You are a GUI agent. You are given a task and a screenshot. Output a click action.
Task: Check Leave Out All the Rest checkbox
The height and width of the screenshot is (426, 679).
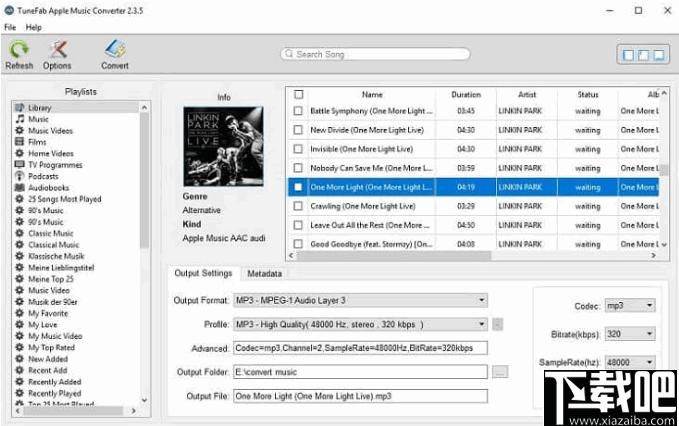[298, 225]
